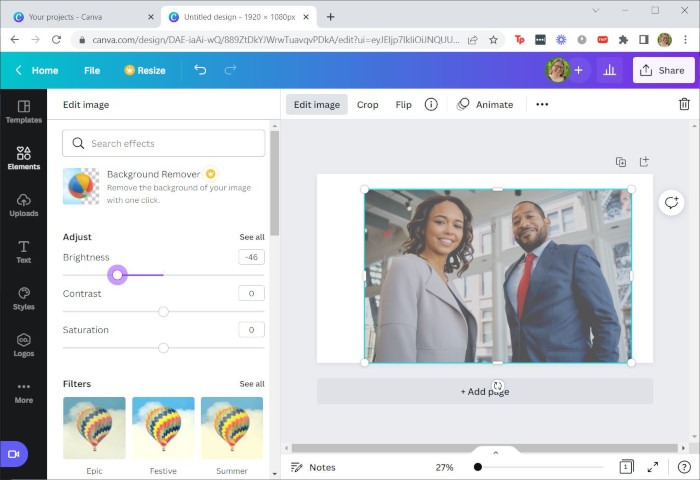Click the record video camera button
This screenshot has width=700, height=480.
point(14,454)
